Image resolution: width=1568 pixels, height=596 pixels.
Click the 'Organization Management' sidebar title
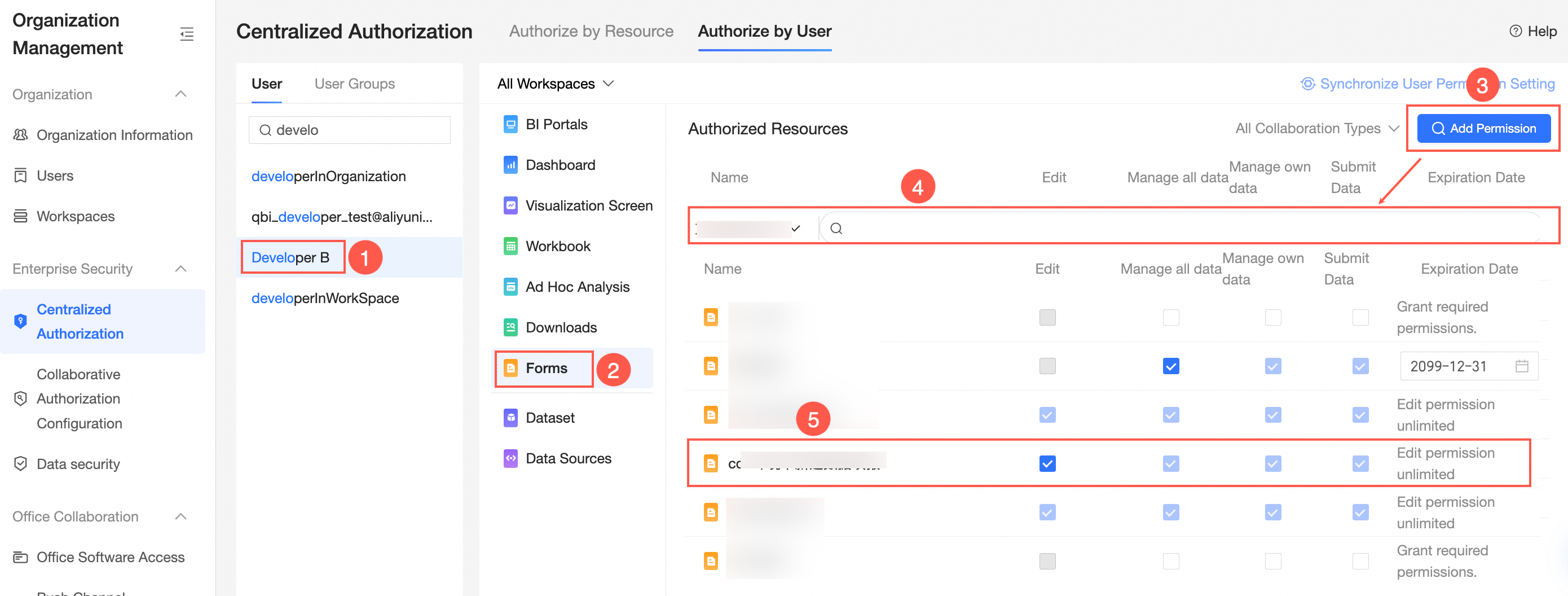pyautogui.click(x=68, y=33)
